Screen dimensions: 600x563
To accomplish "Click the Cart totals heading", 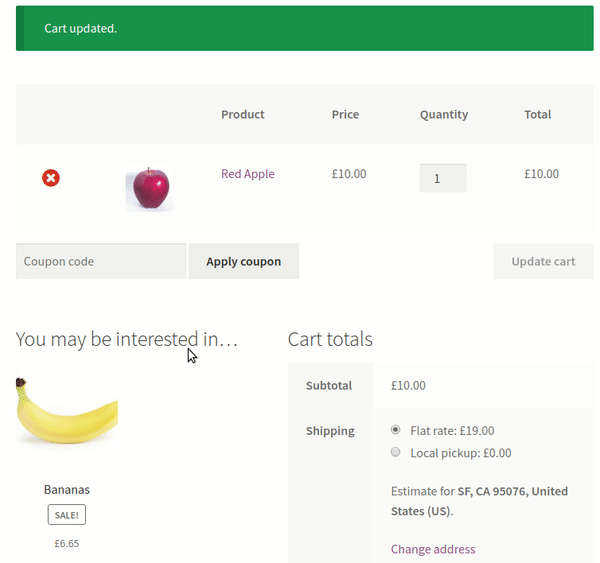I will click(330, 339).
